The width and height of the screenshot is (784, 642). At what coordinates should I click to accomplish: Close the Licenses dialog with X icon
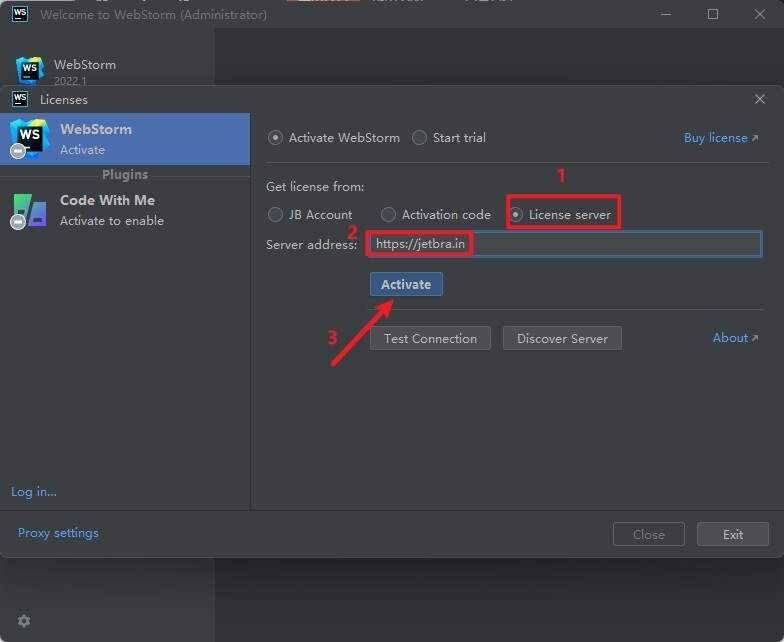pos(760,99)
